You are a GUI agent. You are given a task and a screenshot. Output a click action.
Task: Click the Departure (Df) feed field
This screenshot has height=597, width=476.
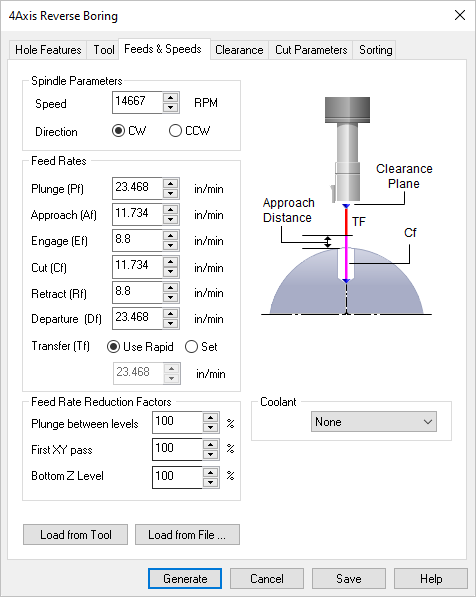[x=137, y=318]
